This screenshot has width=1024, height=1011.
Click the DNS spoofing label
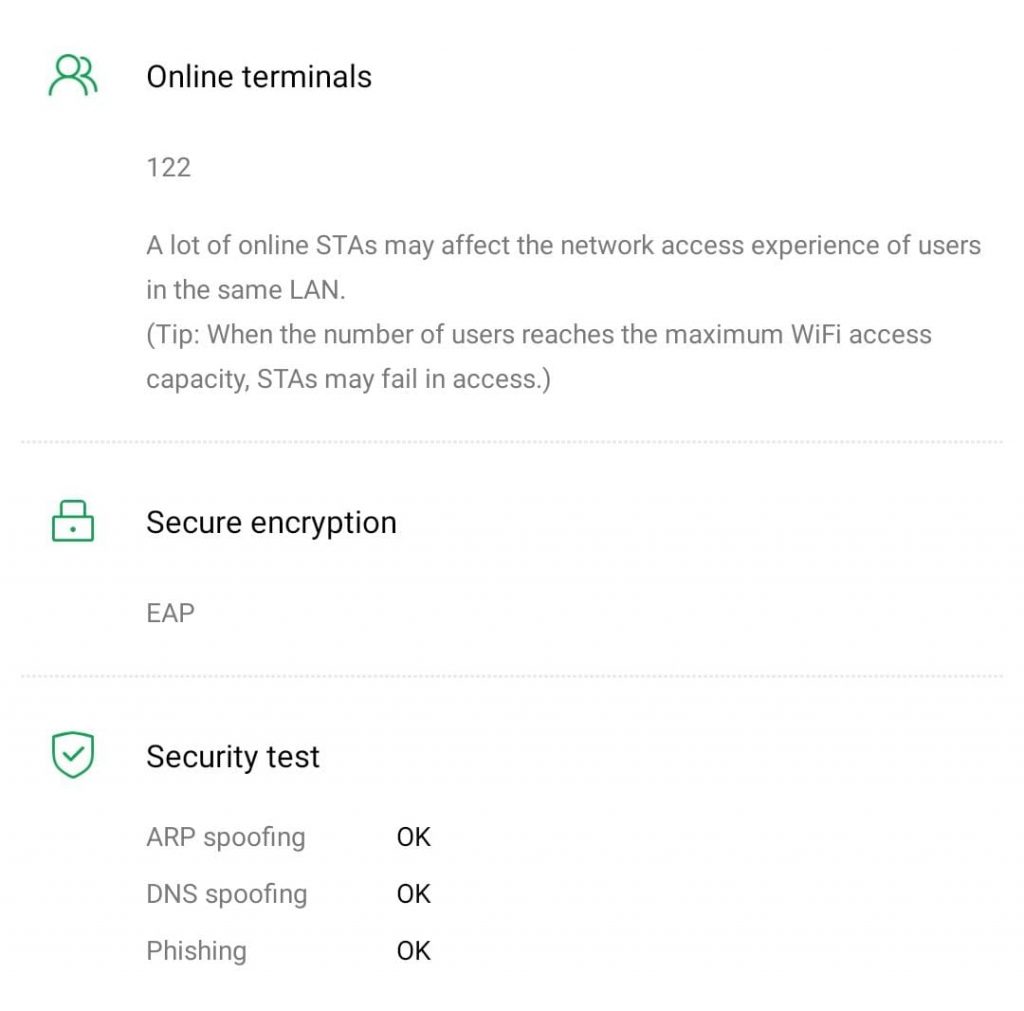coord(226,894)
